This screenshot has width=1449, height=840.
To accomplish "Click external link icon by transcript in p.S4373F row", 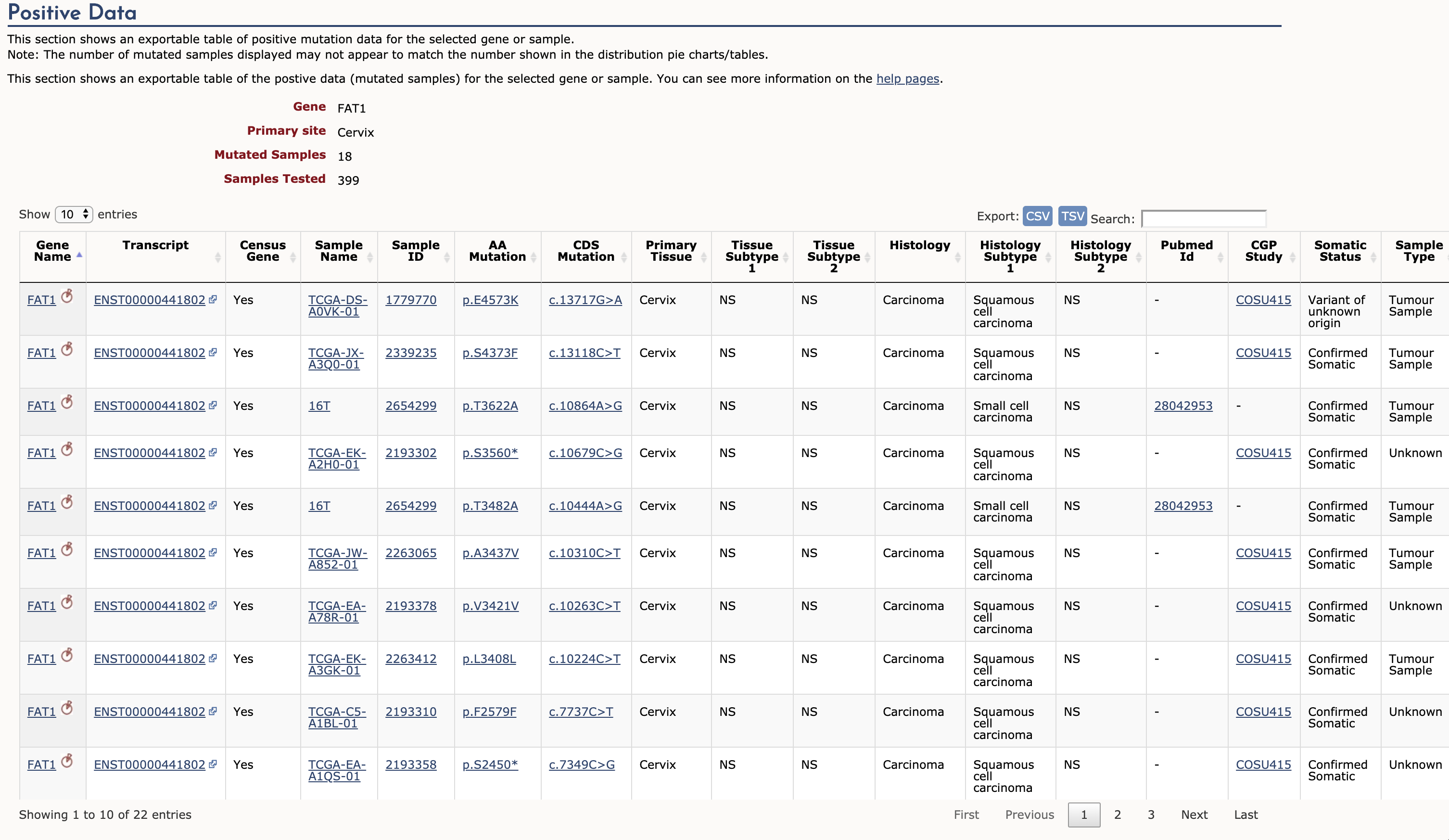I will click(213, 352).
